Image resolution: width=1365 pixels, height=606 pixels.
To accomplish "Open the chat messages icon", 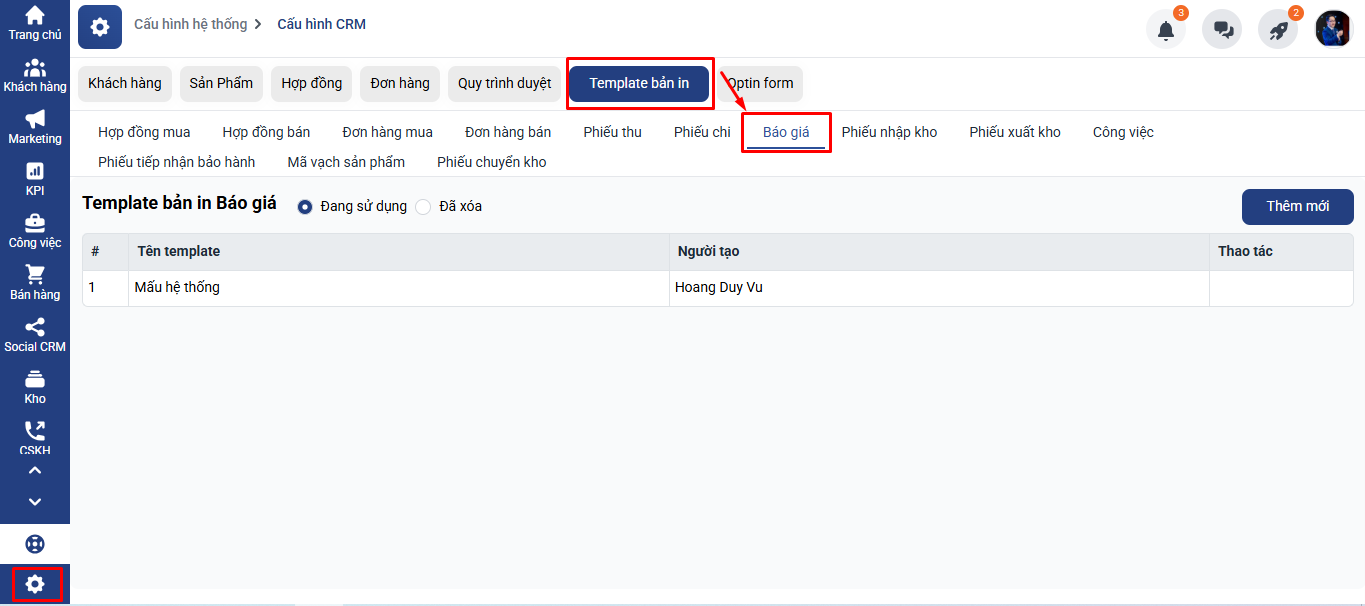I will (1222, 30).
